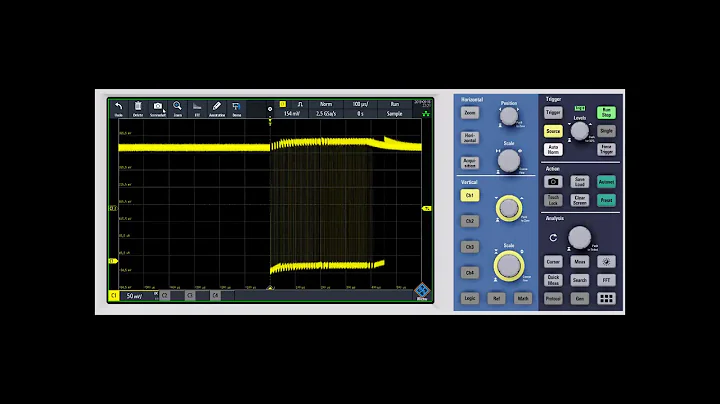Viewport: 720px width, 404px height.
Task: Click the Clear Screen button
Action: [579, 200]
